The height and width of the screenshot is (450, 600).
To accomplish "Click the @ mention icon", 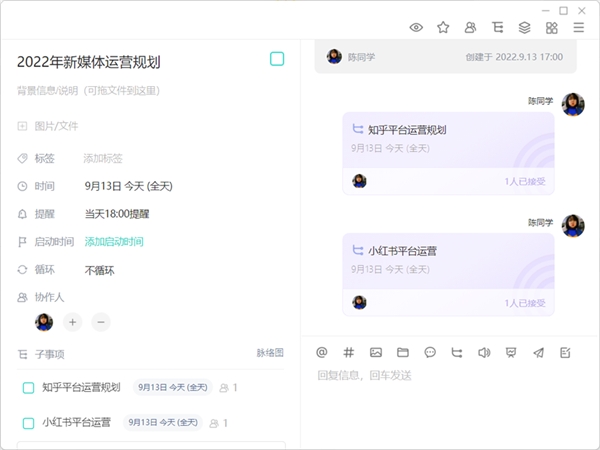I will (322, 352).
